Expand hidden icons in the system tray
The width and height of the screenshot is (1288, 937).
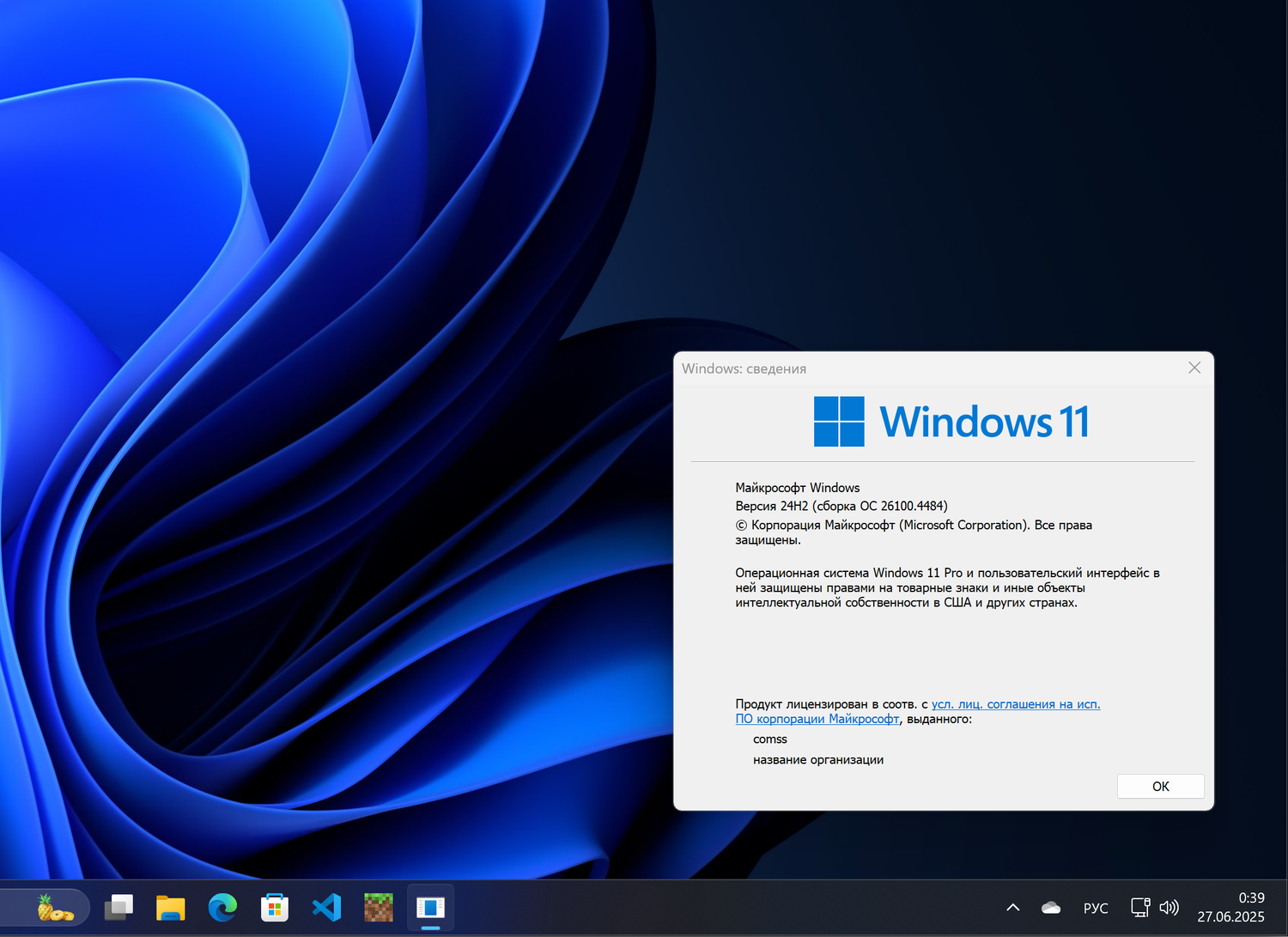(x=1012, y=907)
